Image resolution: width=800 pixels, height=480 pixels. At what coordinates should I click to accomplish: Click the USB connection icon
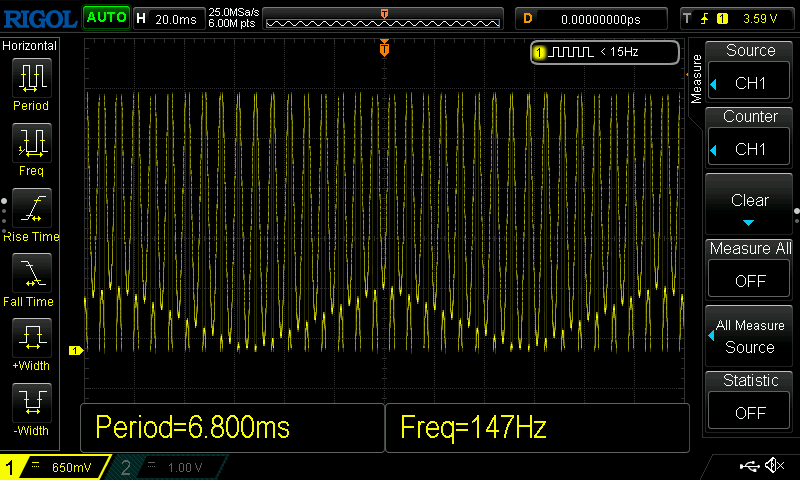(x=749, y=465)
